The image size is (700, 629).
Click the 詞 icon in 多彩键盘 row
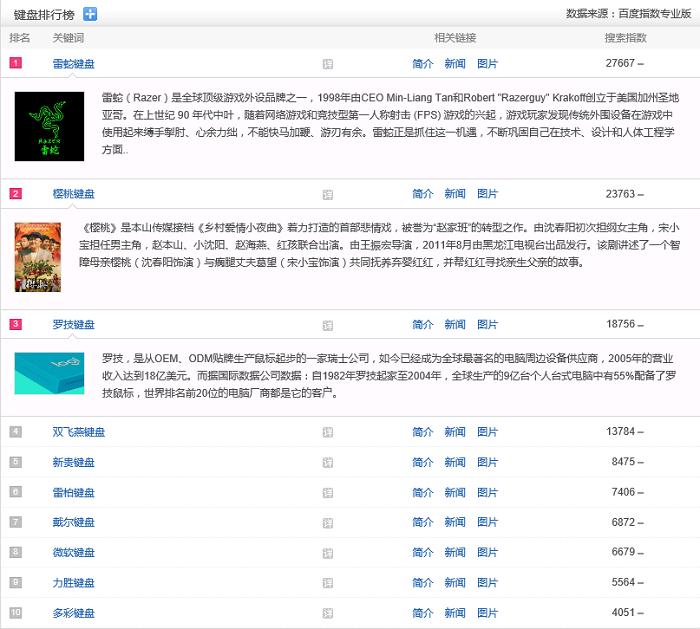tap(328, 613)
